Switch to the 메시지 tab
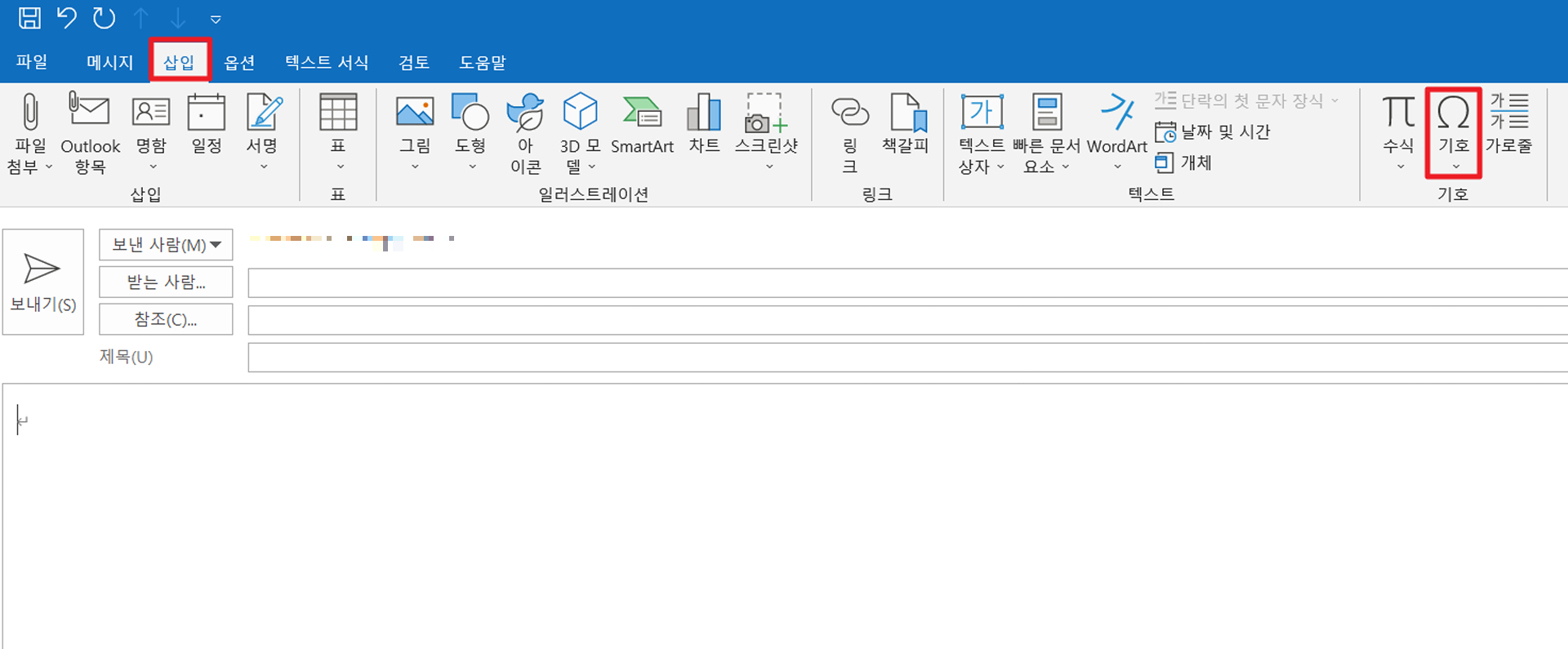Image resolution: width=1568 pixels, height=649 pixels. coord(109,62)
